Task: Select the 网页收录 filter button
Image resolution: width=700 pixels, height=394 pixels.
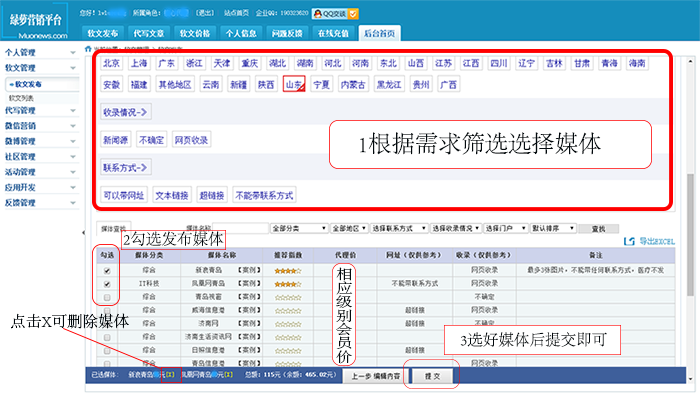Action: (x=191, y=140)
